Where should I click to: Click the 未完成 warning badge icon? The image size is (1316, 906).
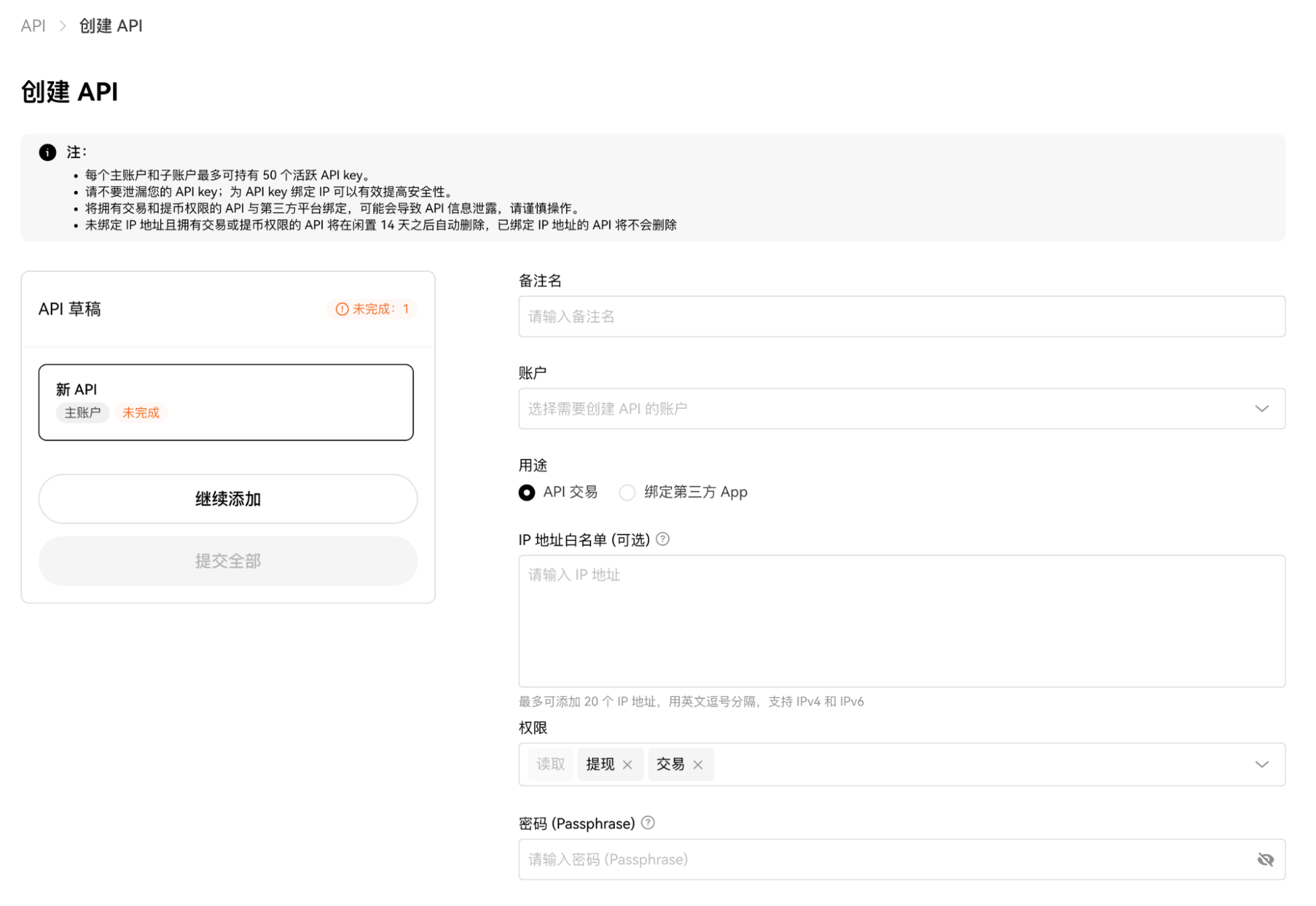click(x=342, y=309)
